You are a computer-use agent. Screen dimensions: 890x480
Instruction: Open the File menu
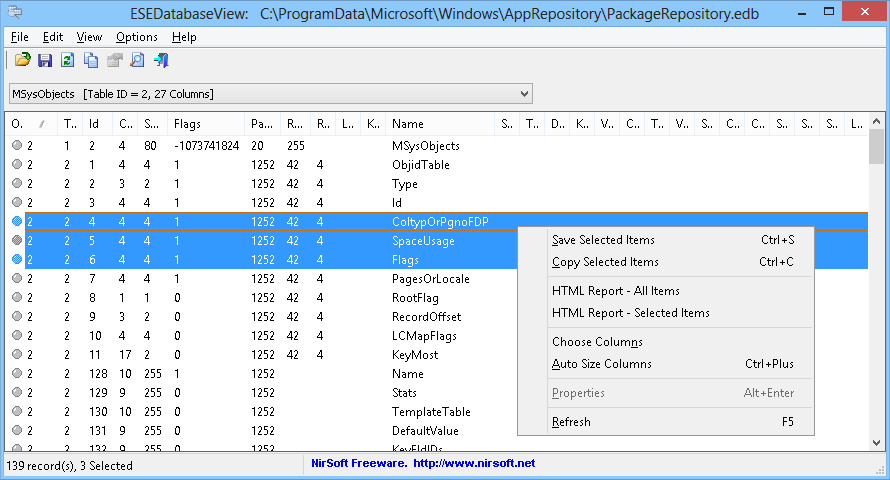pos(20,37)
